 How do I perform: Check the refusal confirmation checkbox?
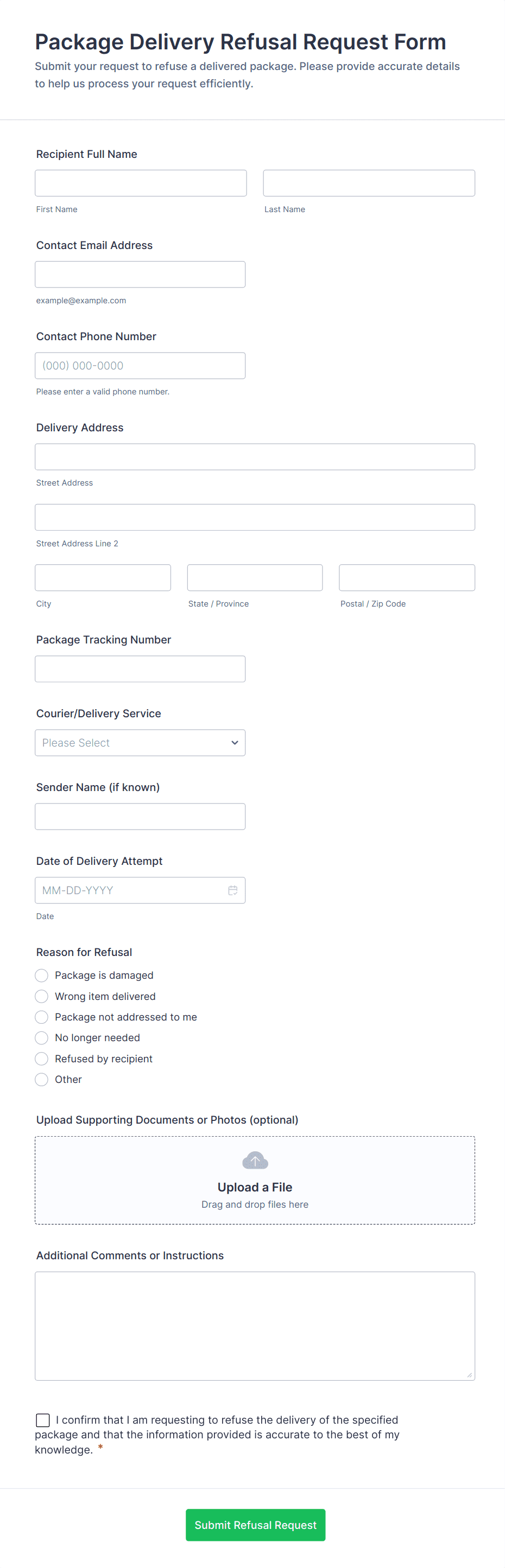[43, 1419]
